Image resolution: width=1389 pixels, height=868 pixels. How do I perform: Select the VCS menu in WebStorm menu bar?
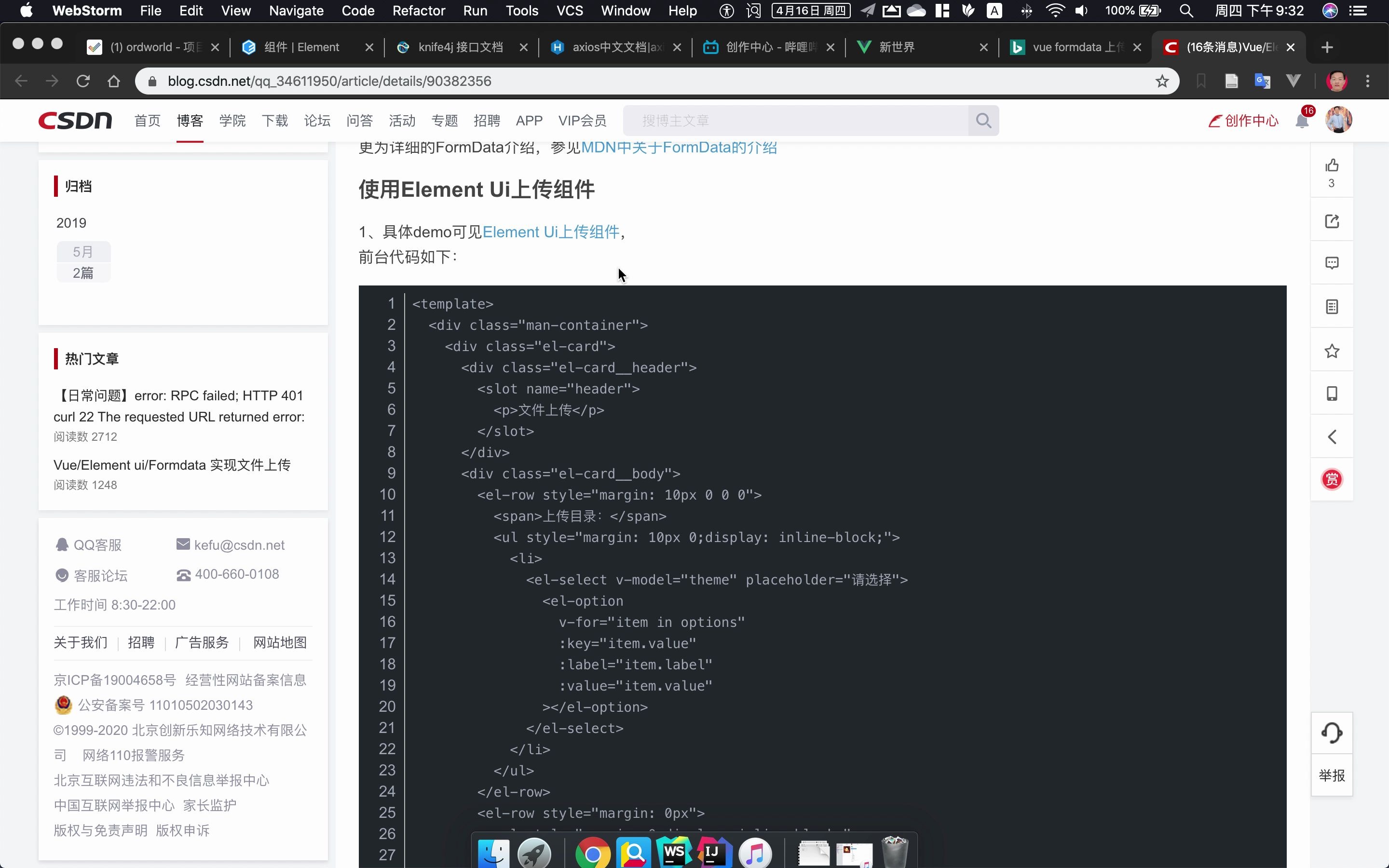[x=569, y=11]
